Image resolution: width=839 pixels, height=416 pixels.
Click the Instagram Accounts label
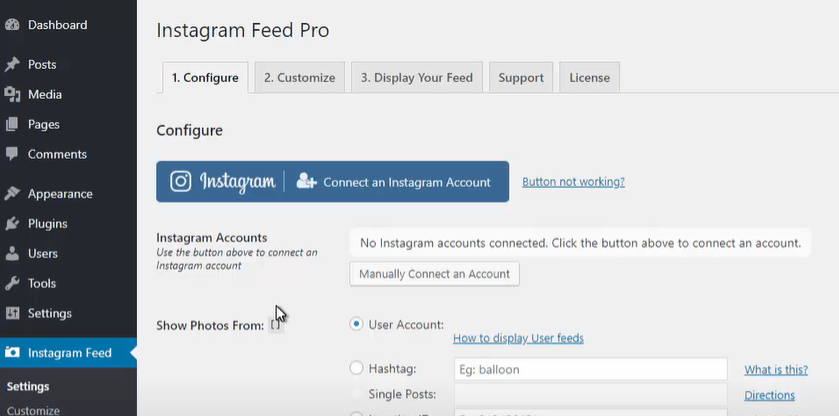(212, 238)
